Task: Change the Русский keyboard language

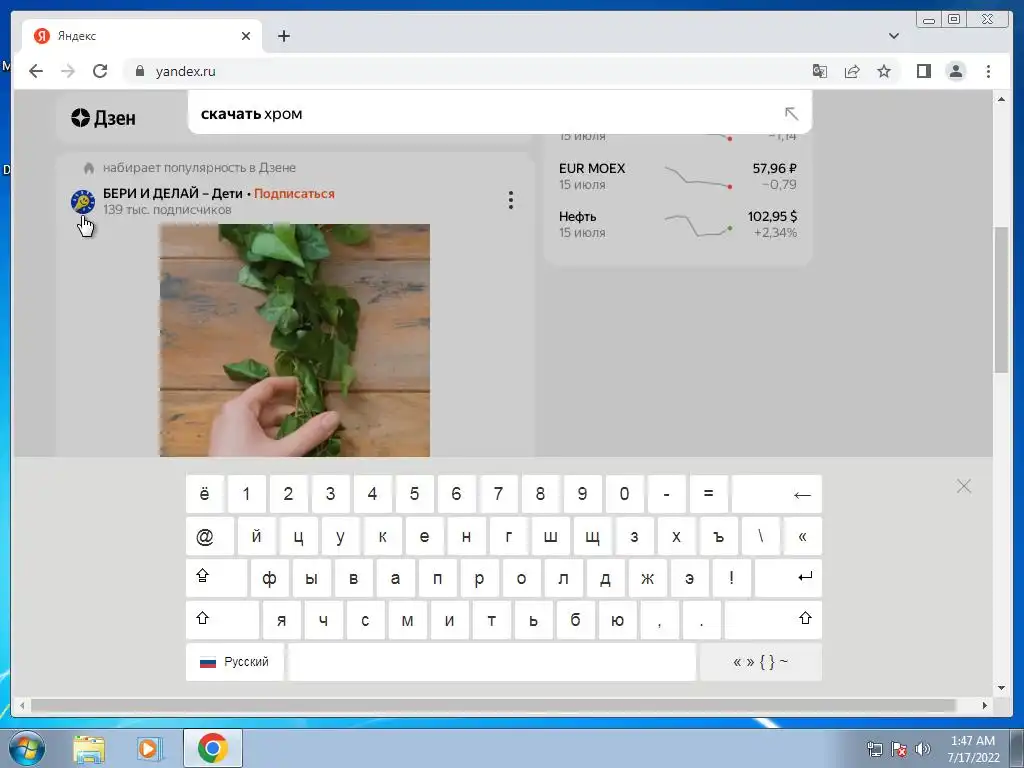Action: pyautogui.click(x=234, y=662)
